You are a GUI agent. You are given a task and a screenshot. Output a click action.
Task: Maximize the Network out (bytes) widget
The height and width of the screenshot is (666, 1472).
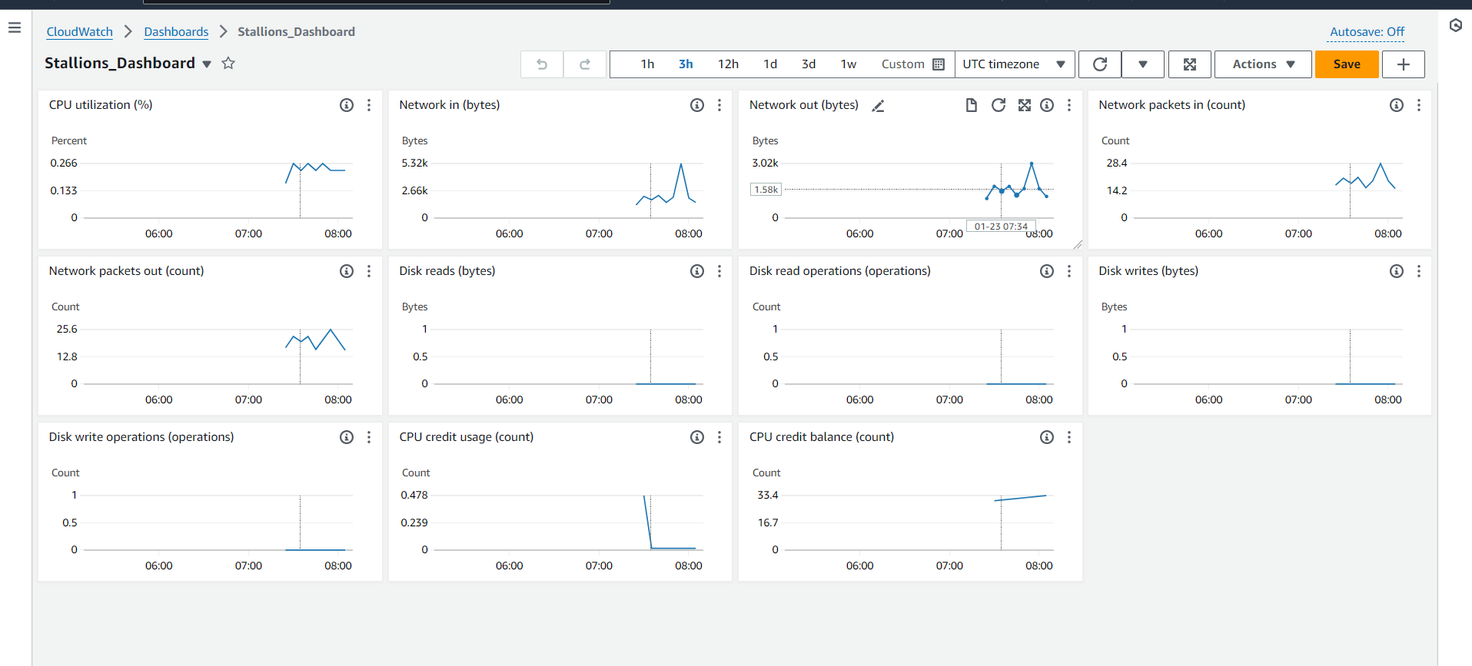click(x=1024, y=105)
